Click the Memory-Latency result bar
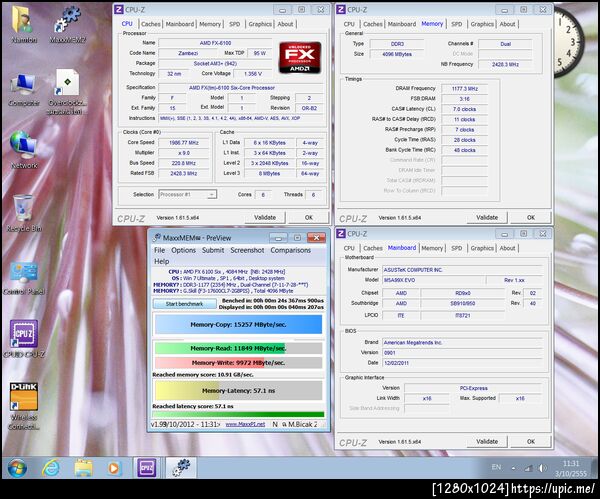The height and width of the screenshot is (499, 600). (x=238, y=391)
